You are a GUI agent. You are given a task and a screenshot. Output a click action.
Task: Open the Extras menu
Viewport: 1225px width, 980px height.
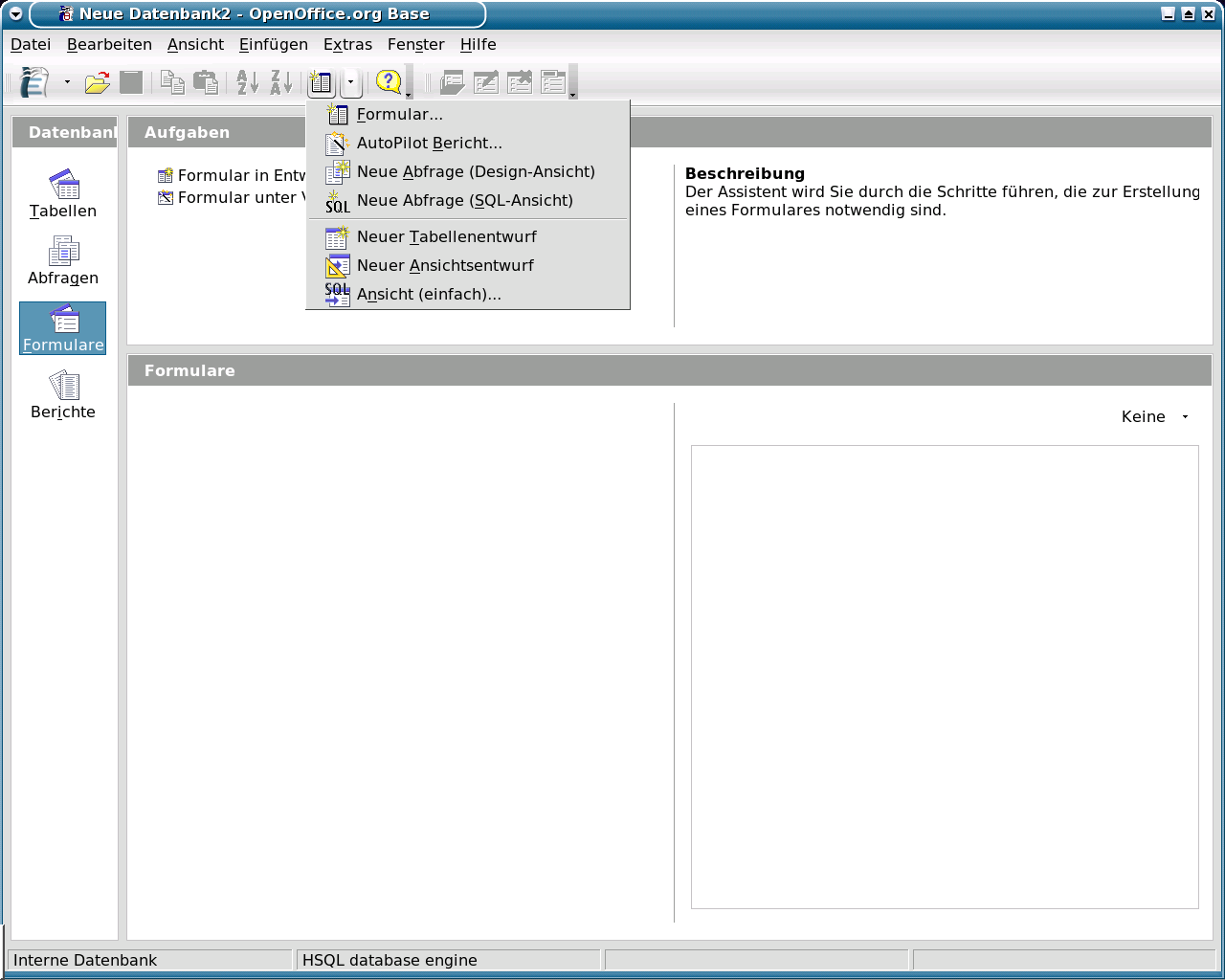347,44
